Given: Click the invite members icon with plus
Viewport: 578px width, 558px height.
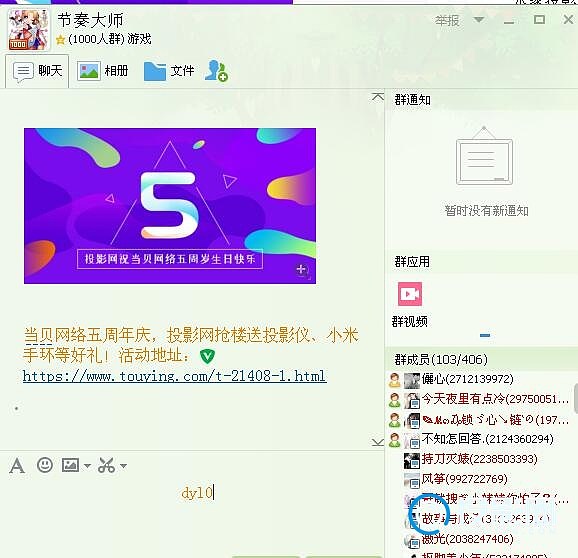Looking at the screenshot, I should click(x=216, y=71).
